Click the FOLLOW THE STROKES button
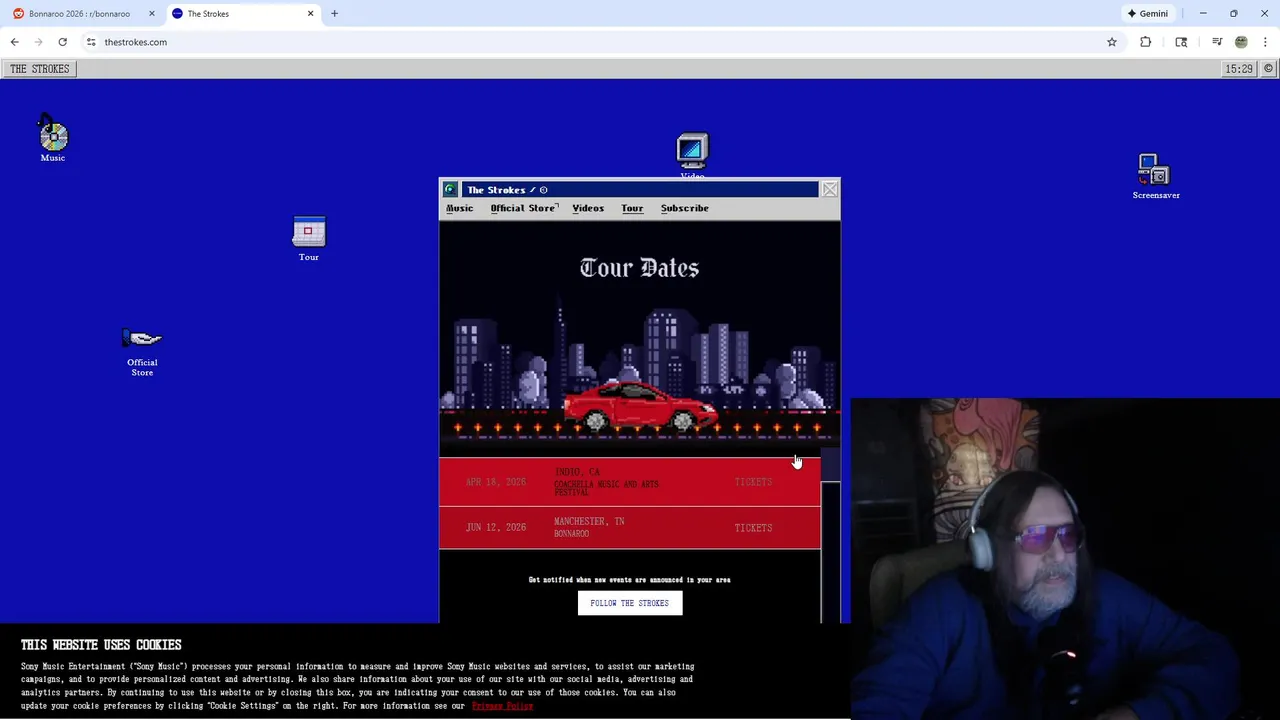The image size is (1280, 720). [x=630, y=603]
